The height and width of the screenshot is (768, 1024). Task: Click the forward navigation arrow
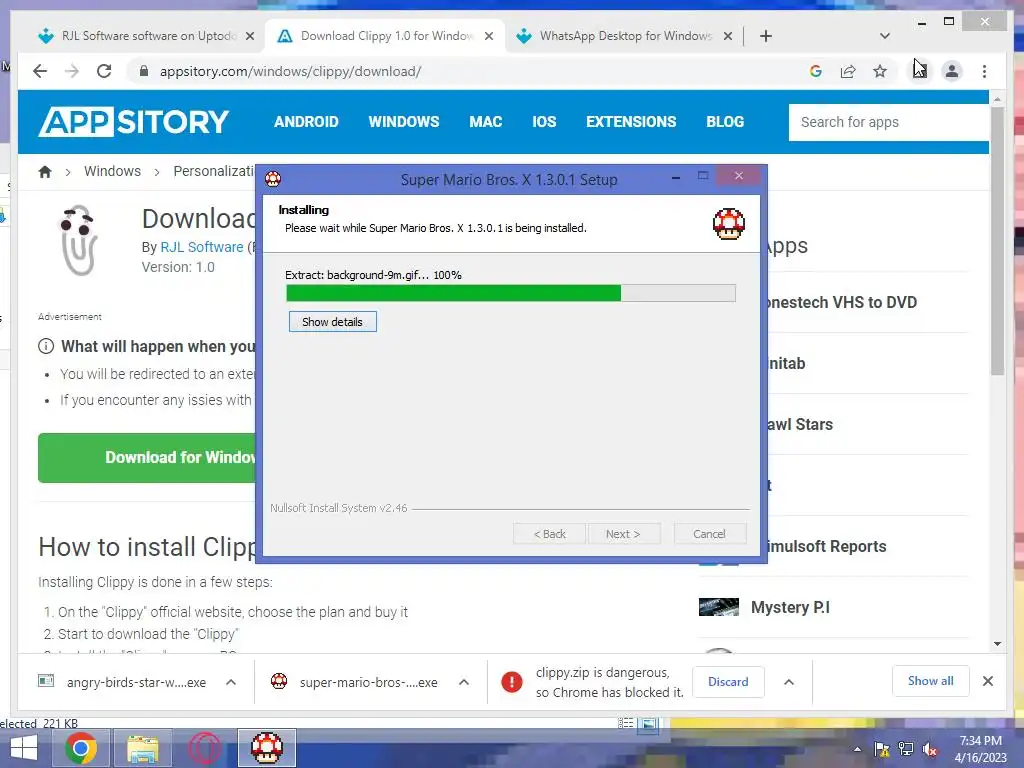point(72,71)
